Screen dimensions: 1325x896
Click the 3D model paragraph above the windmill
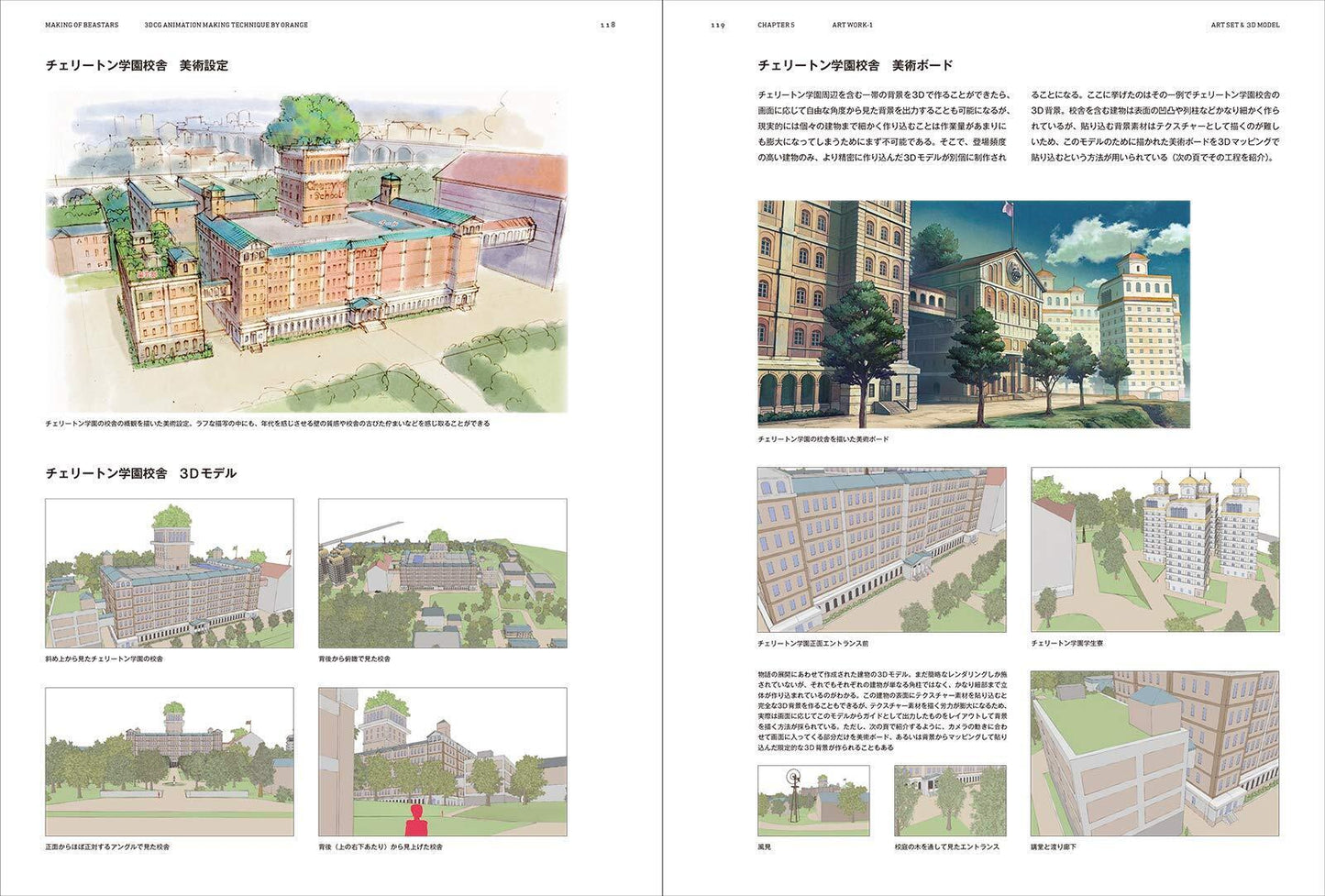click(x=883, y=711)
